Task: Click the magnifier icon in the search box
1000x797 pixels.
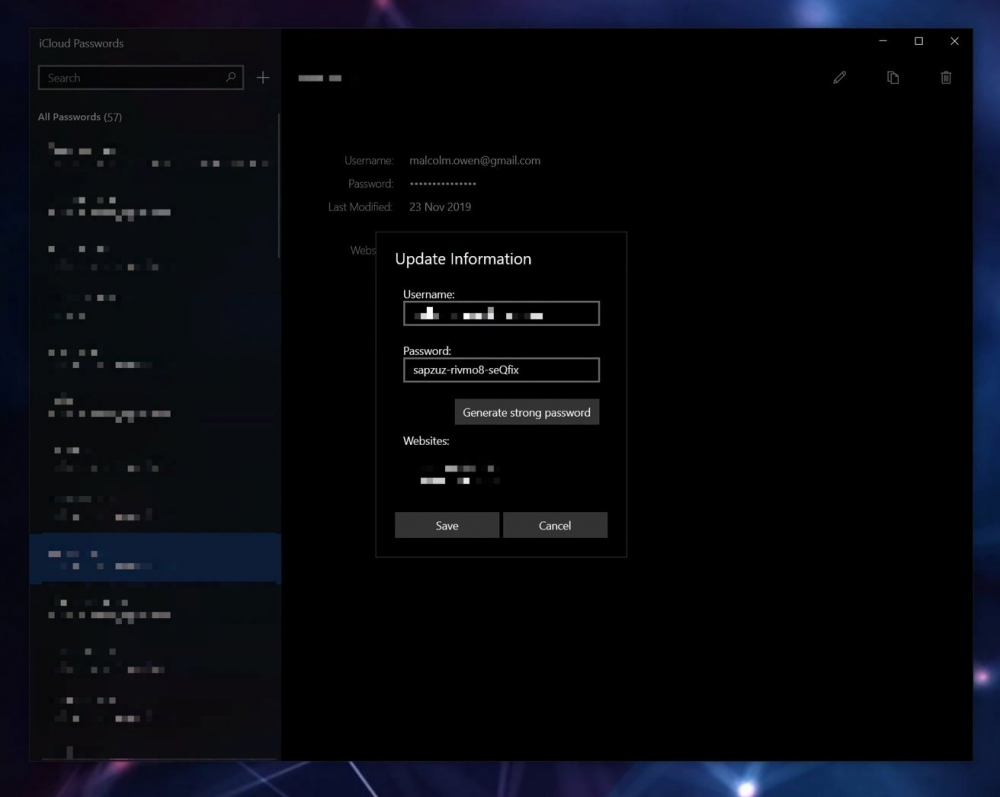Action: click(x=230, y=77)
